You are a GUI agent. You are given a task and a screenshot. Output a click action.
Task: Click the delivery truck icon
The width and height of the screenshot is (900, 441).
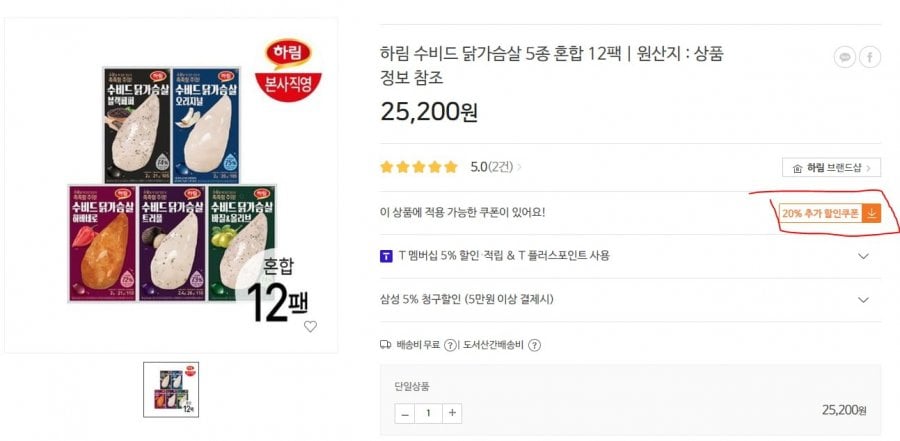386,345
